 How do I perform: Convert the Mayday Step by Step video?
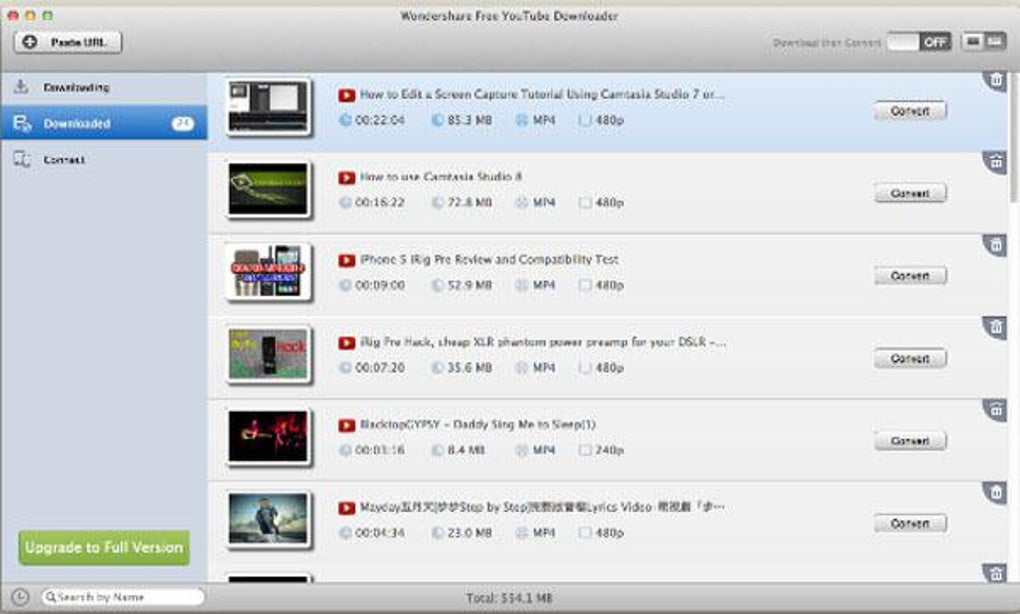pyautogui.click(x=910, y=524)
